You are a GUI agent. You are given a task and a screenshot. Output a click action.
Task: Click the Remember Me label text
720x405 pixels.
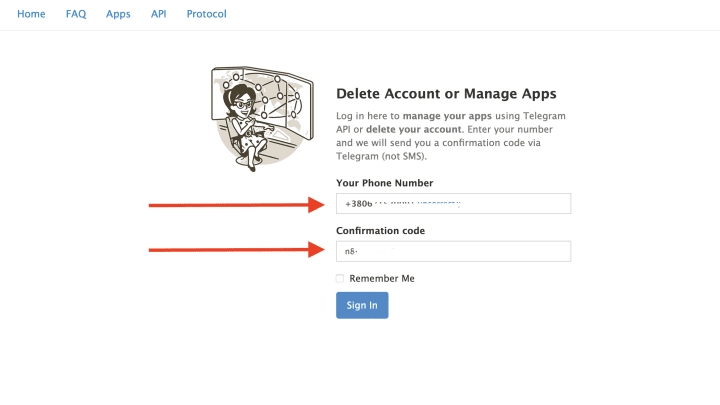[x=382, y=278]
